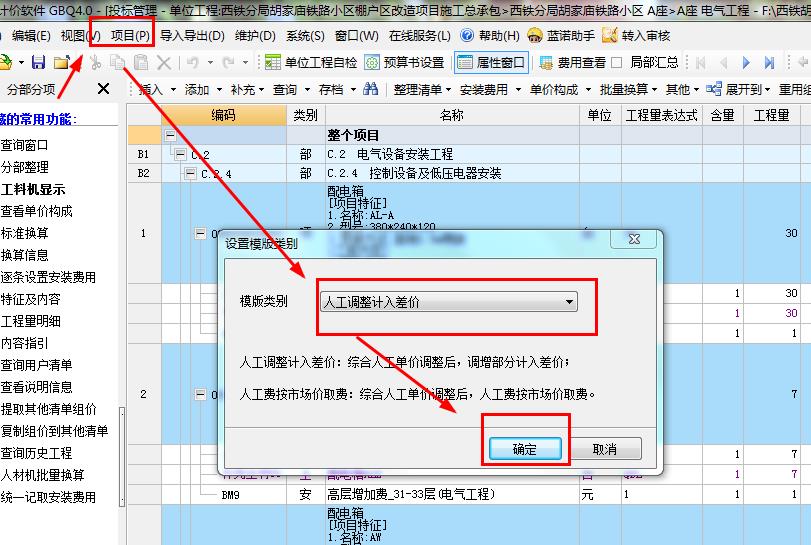Open the 系统(S) menu
The height and width of the screenshot is (545, 811).
tap(305, 36)
